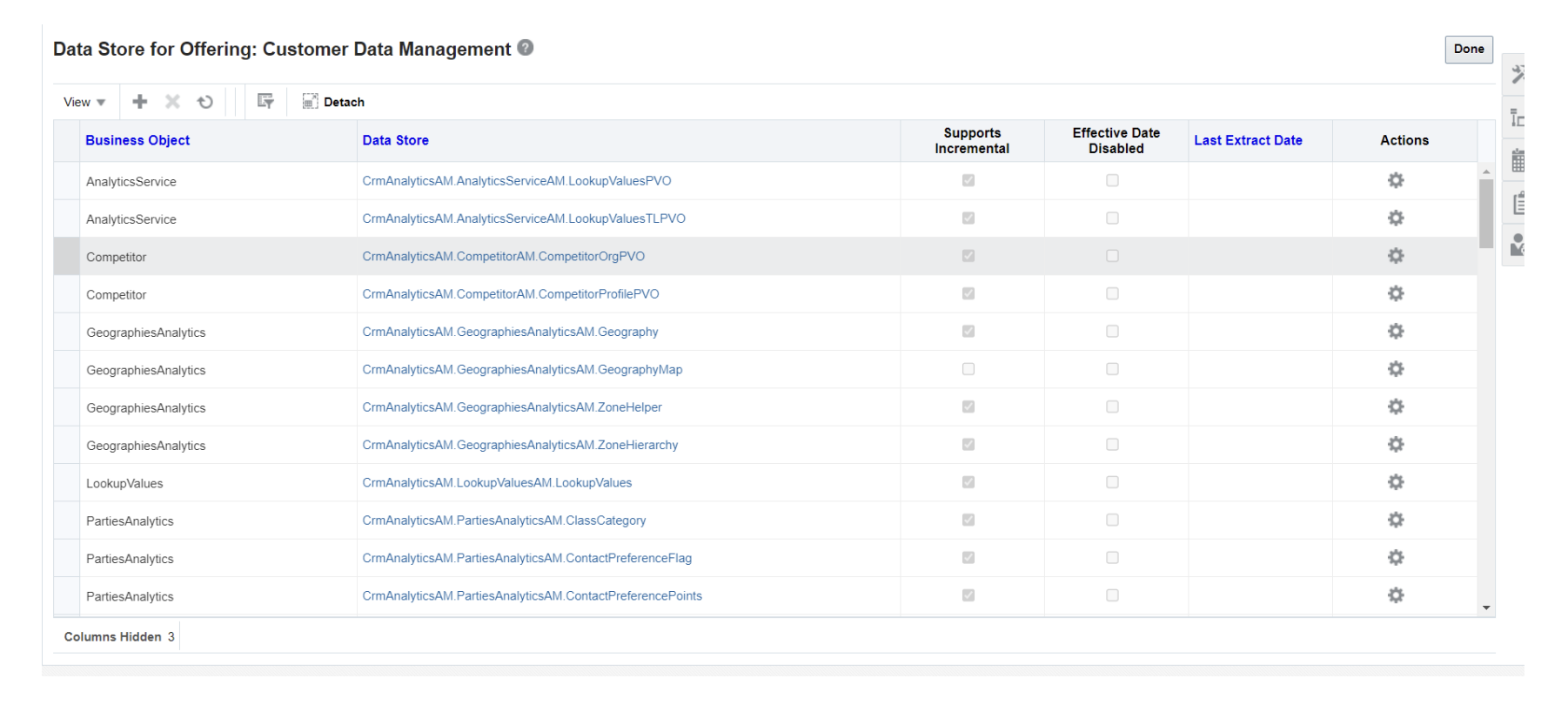Open actions gear for ZoneHierarchy row
Viewport: 1568px width, 712px height.
click(x=1396, y=444)
